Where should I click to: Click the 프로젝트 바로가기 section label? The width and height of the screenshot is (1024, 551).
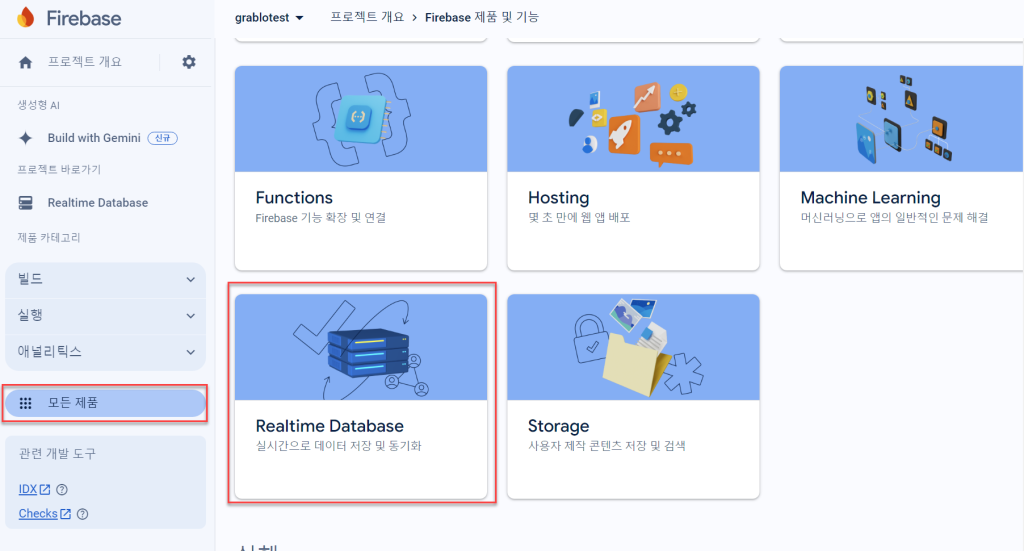pyautogui.click(x=59, y=170)
